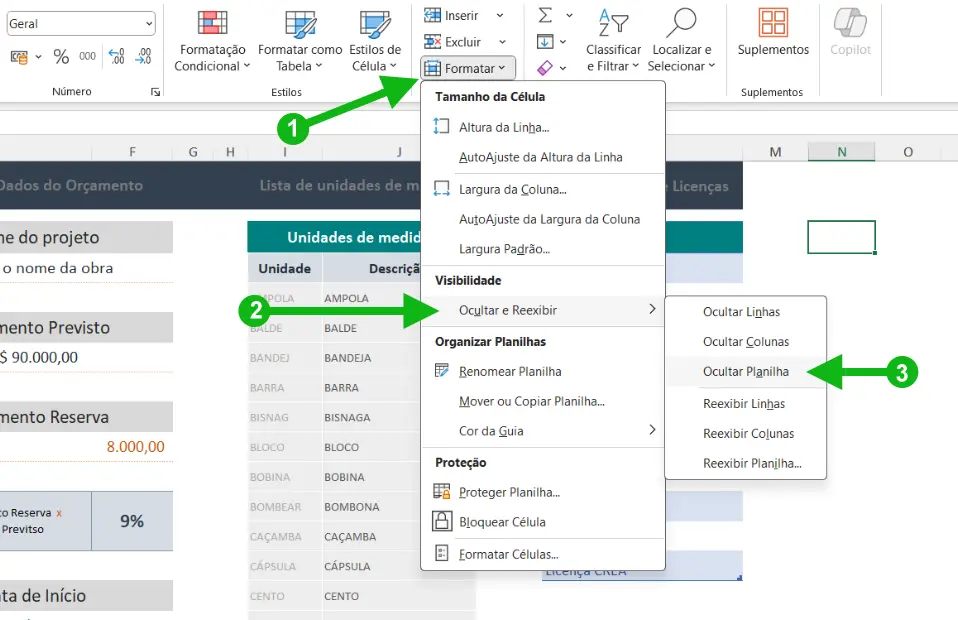Increase decimal places icon

(116, 56)
